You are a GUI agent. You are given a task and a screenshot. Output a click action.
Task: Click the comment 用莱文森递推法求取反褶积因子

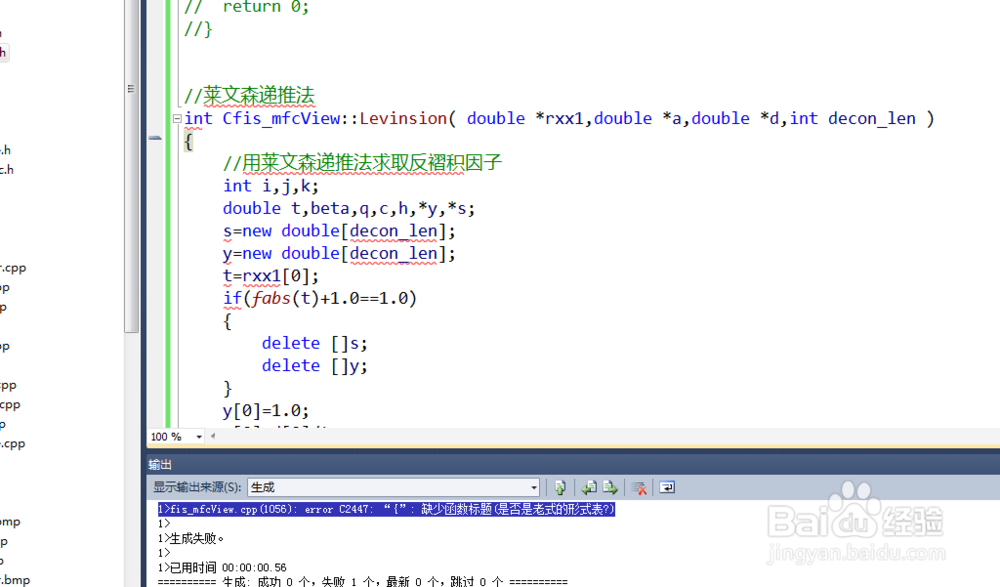[362, 163]
